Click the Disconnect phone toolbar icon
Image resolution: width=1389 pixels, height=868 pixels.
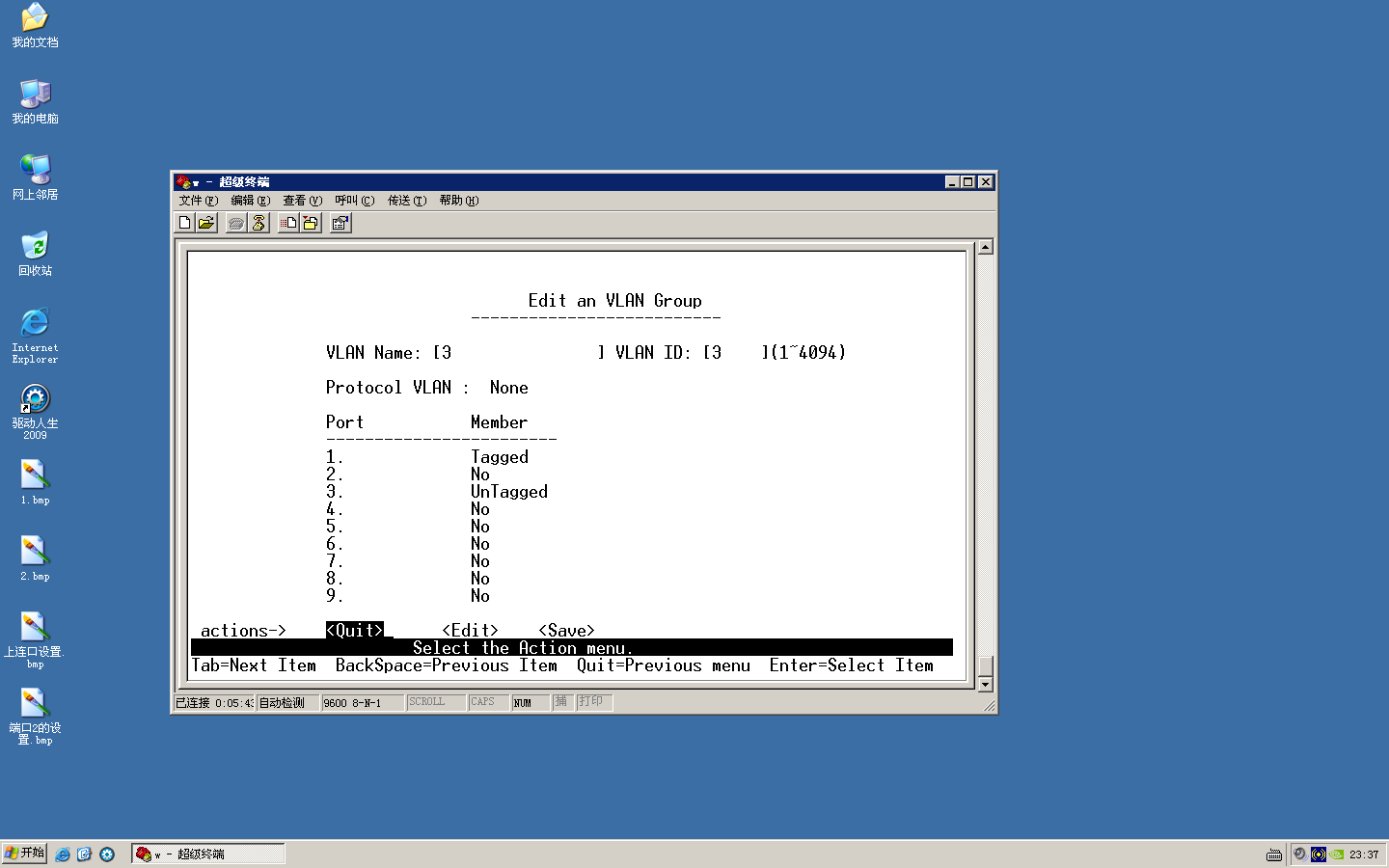pyautogui.click(x=259, y=223)
